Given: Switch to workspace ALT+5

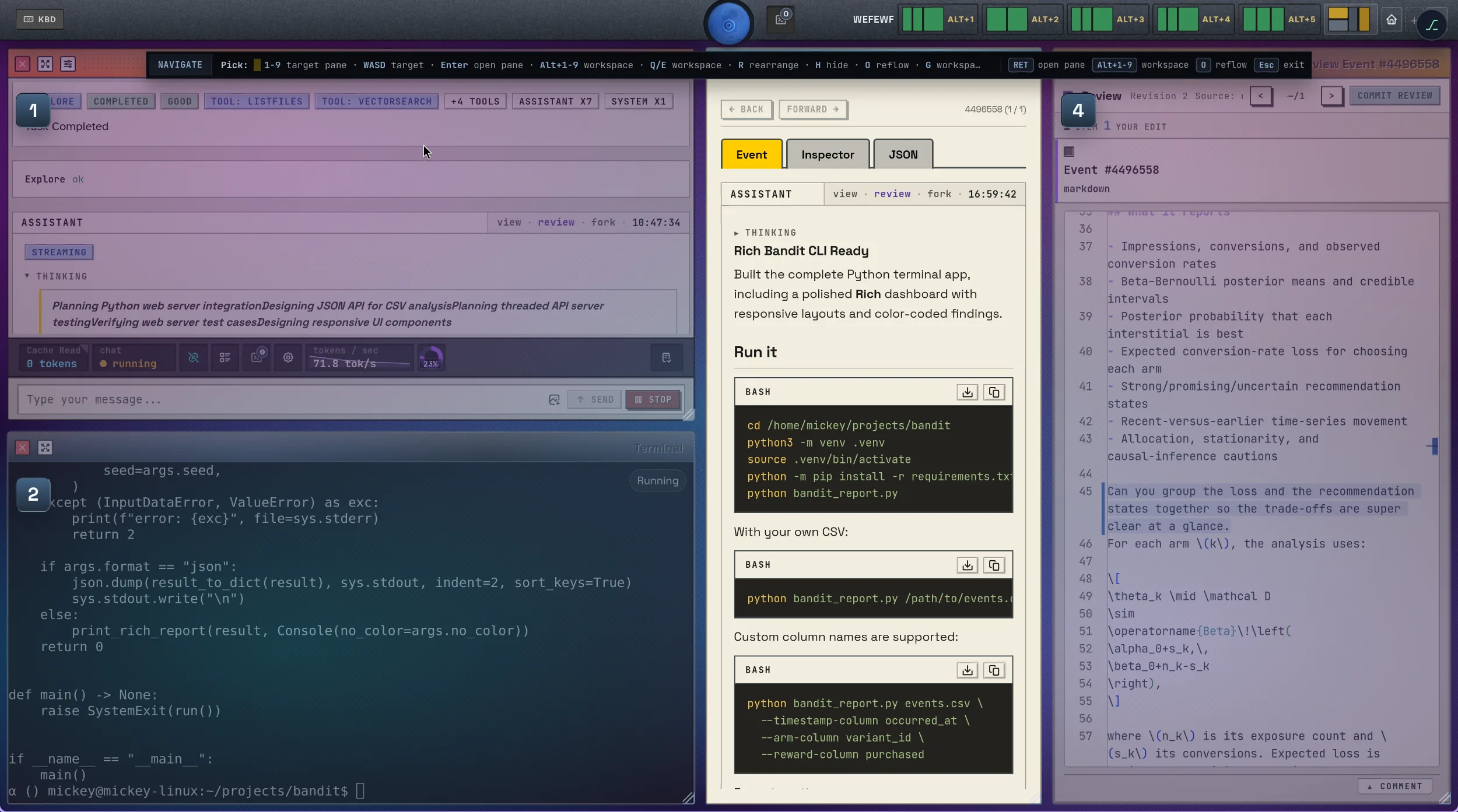Looking at the screenshot, I should point(1279,19).
